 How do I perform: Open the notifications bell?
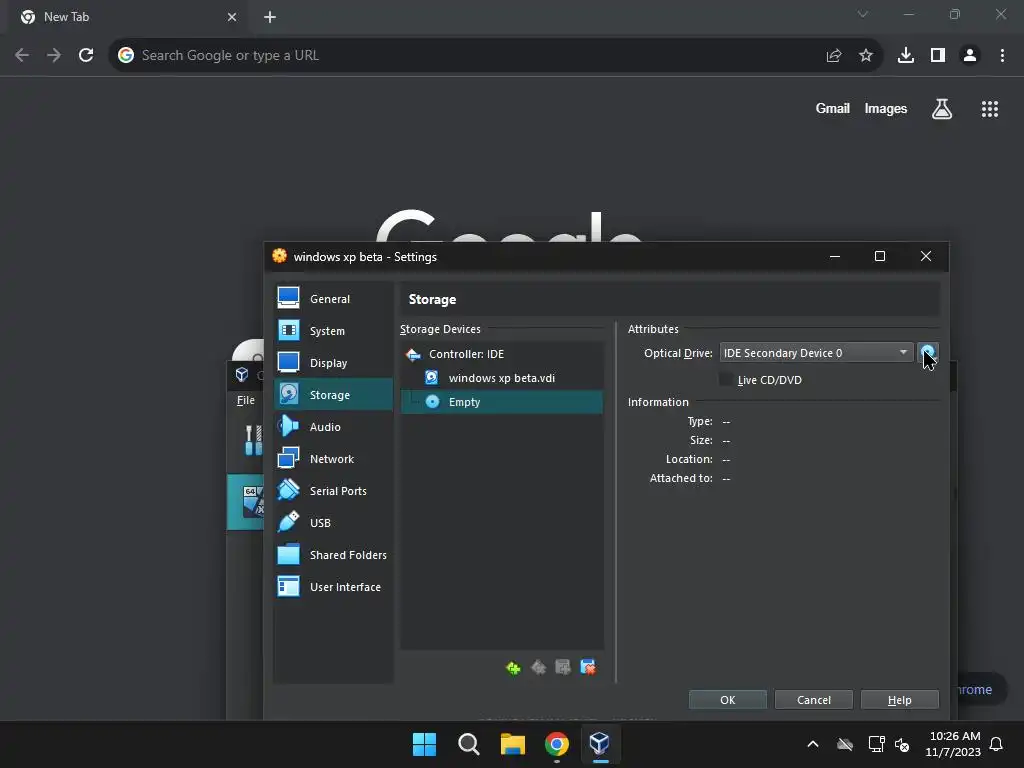997,744
